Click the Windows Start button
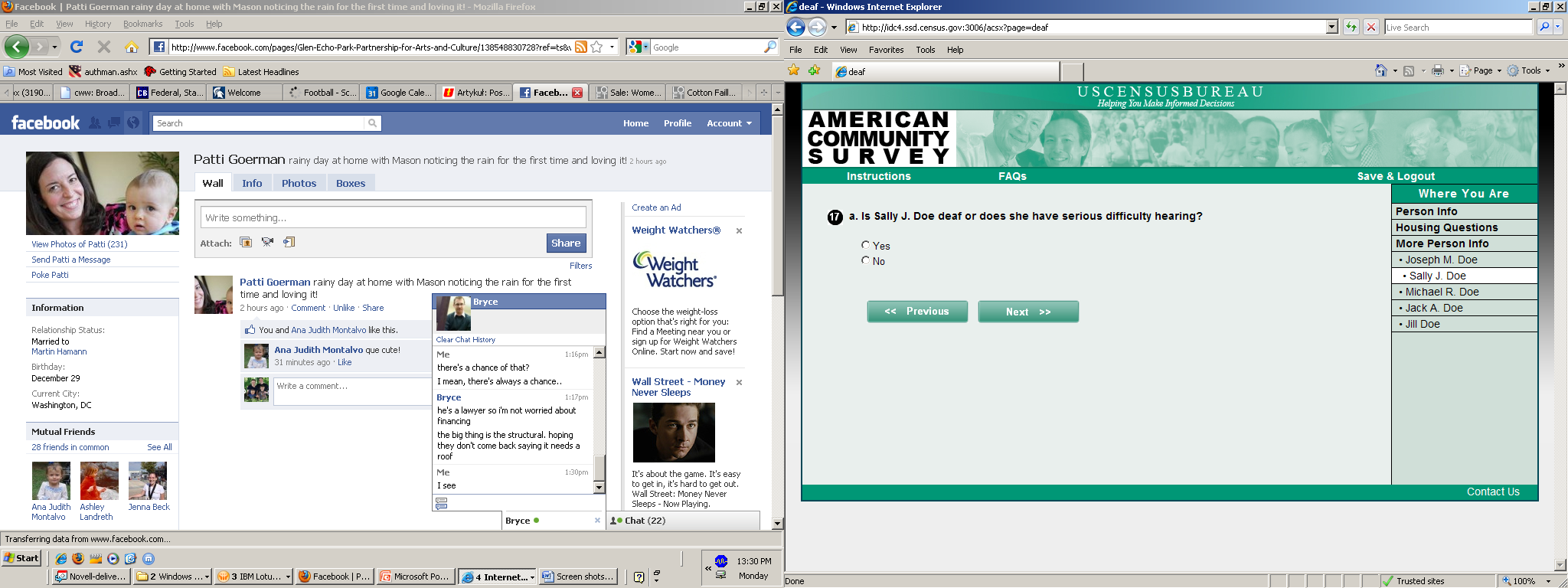The width and height of the screenshot is (1568, 588). click(21, 558)
